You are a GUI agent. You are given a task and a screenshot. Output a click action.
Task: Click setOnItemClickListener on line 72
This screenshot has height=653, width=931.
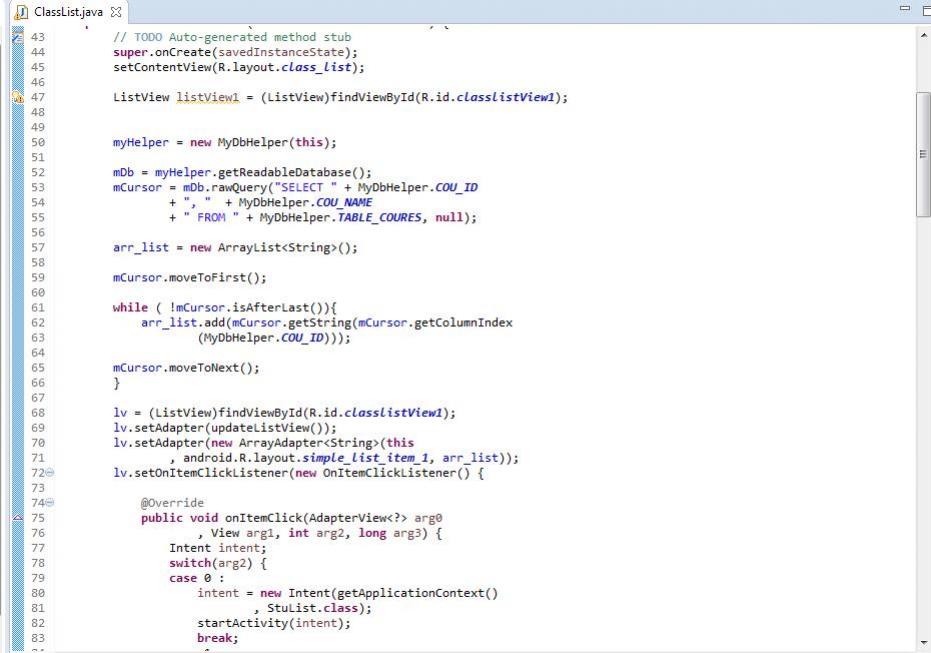[211, 473]
